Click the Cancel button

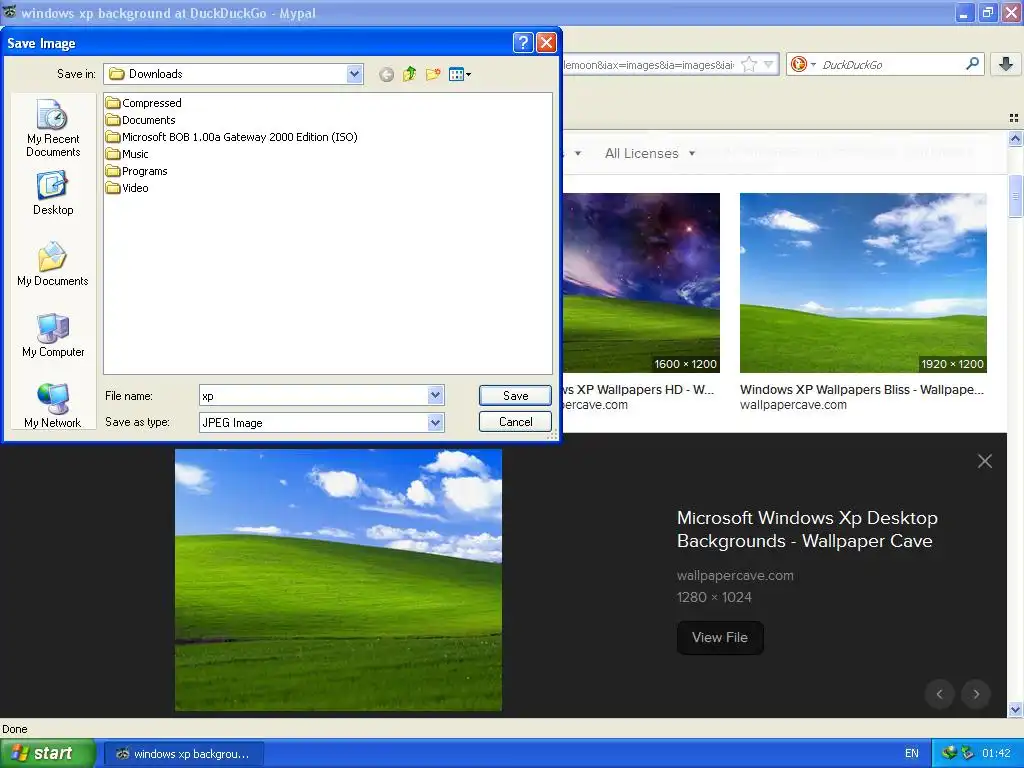pyautogui.click(x=515, y=422)
